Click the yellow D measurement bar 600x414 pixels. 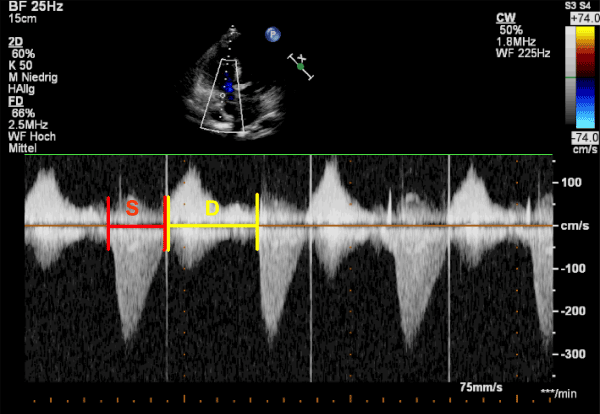pyautogui.click(x=212, y=227)
